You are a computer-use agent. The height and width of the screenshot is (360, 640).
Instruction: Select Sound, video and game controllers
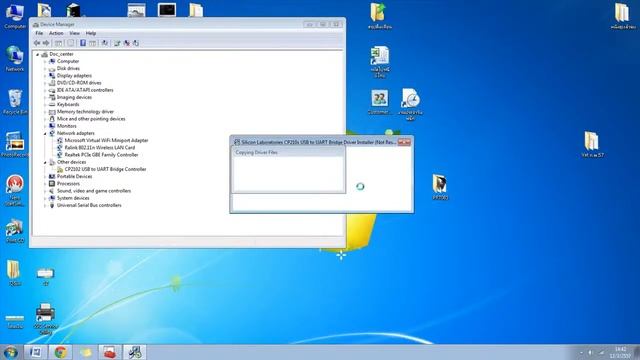tap(94, 191)
